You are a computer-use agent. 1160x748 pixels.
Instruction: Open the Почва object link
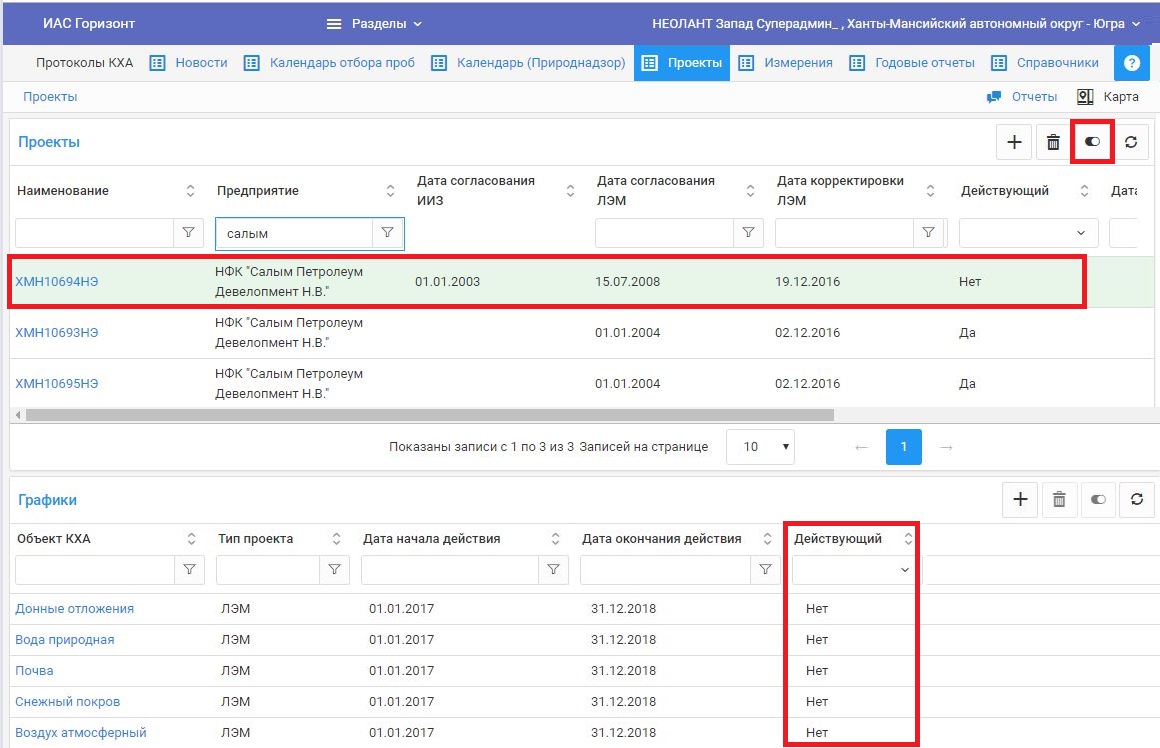(33, 670)
